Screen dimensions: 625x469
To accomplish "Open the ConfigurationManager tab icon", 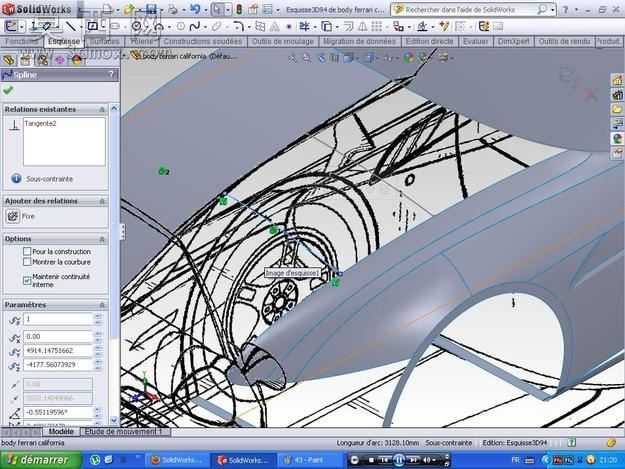I will click(x=42, y=60).
